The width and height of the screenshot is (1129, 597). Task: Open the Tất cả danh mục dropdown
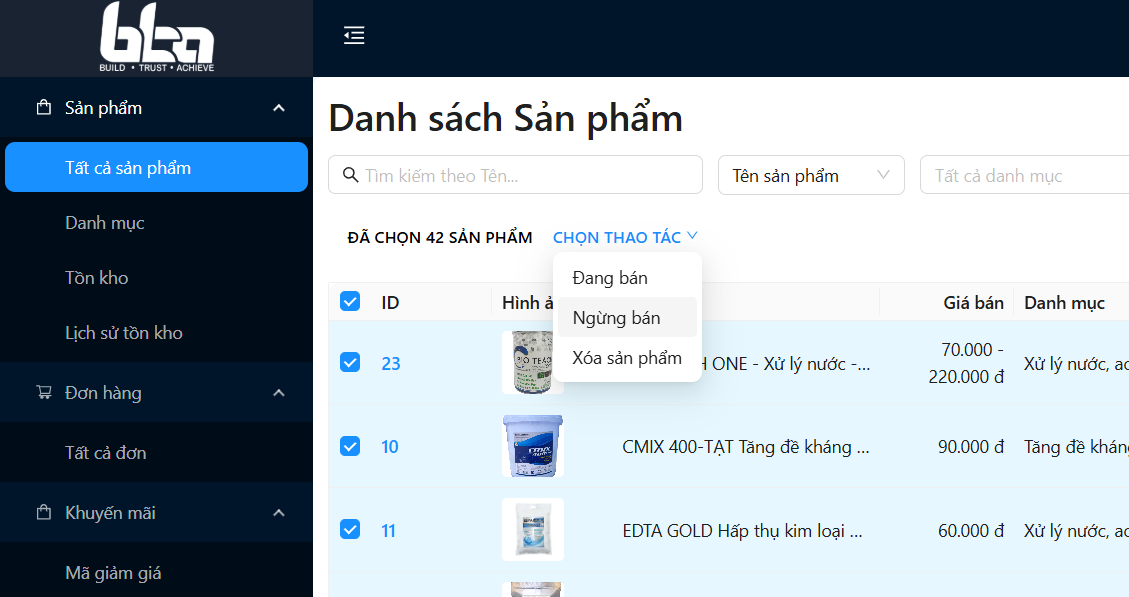click(1025, 175)
